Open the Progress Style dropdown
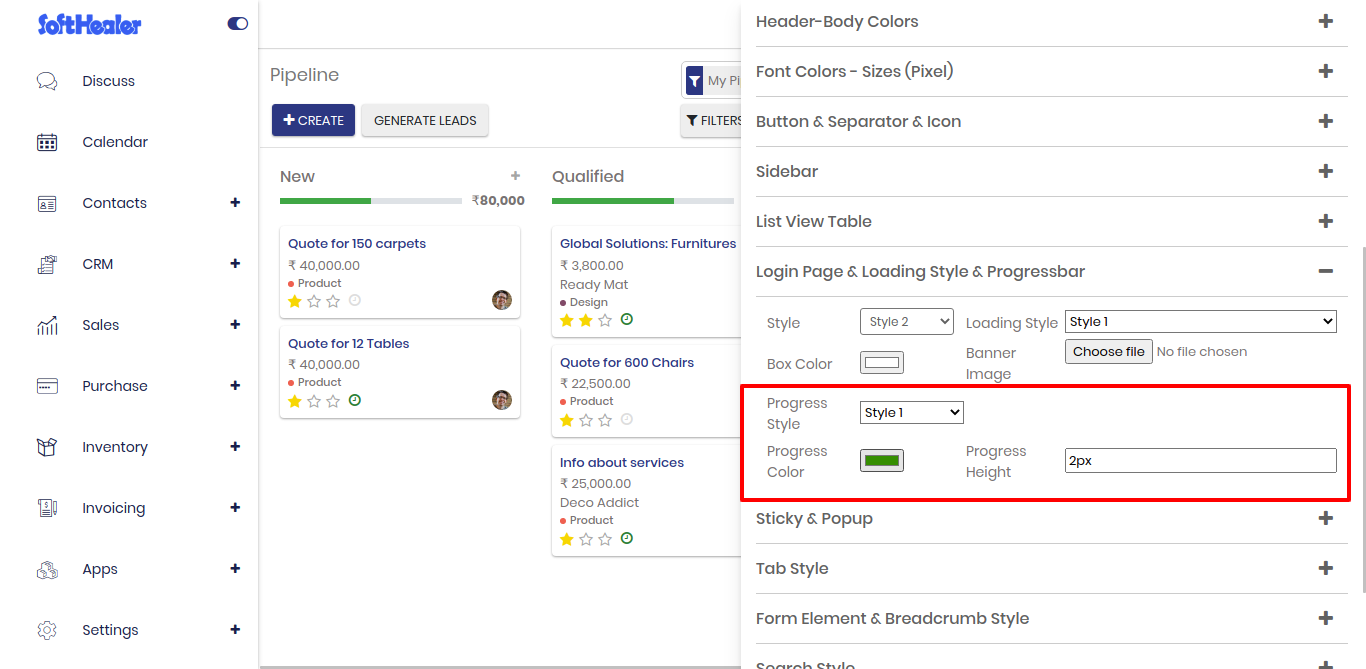The height and width of the screenshot is (669, 1366). tap(912, 412)
